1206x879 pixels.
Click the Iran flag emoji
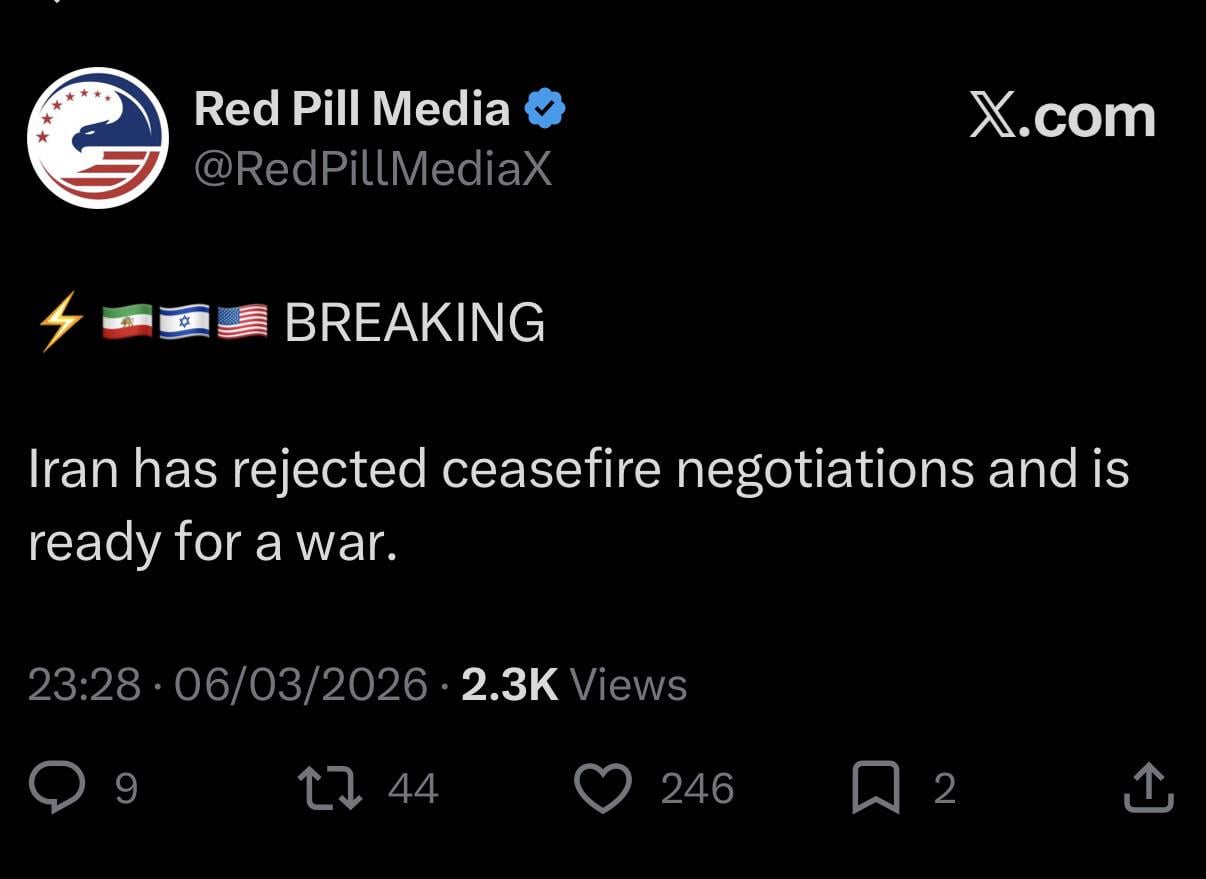tap(127, 323)
